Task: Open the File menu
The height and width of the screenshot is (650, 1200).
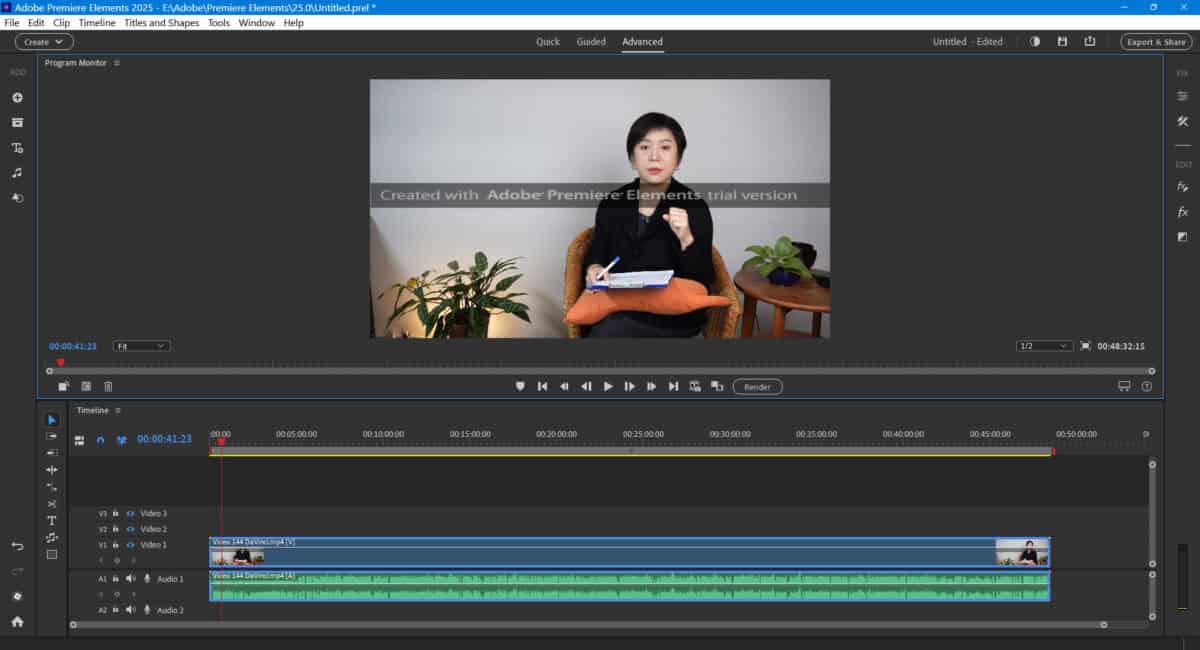Action: click(x=12, y=22)
